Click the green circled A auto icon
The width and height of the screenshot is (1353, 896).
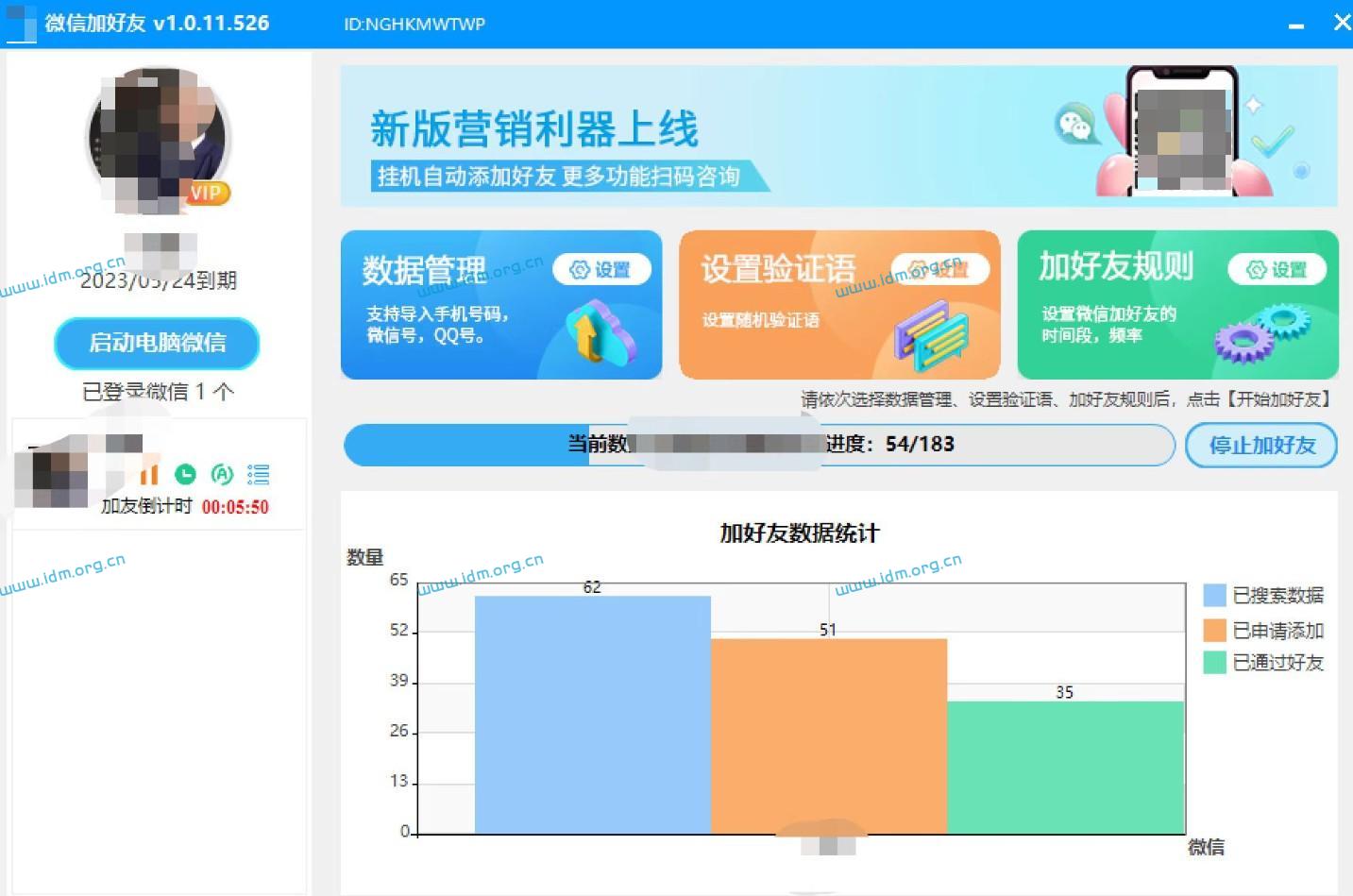coord(222,474)
